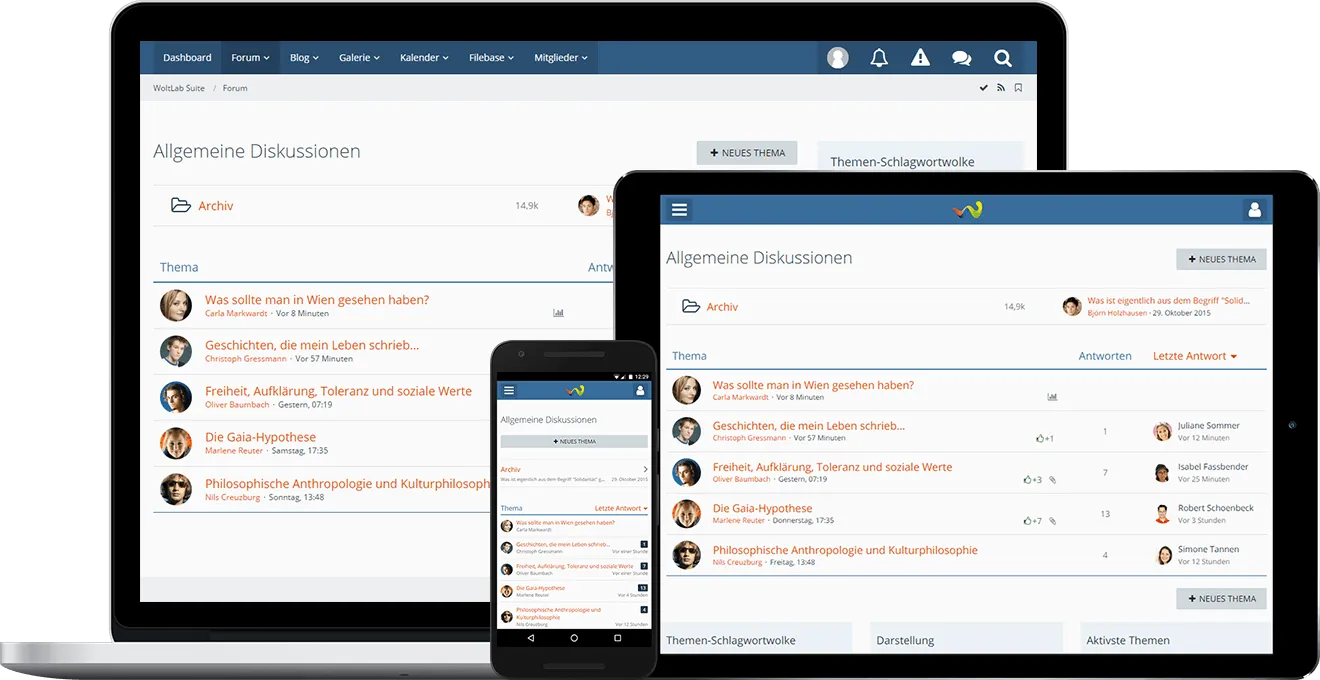
Task: Expand the Forum dropdown menu
Action: 250,58
